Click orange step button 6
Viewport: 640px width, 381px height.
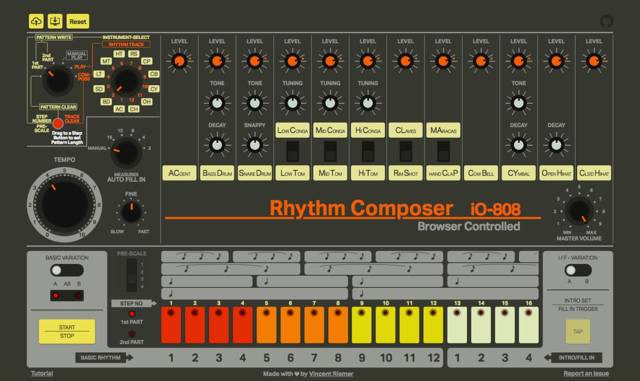[290, 325]
